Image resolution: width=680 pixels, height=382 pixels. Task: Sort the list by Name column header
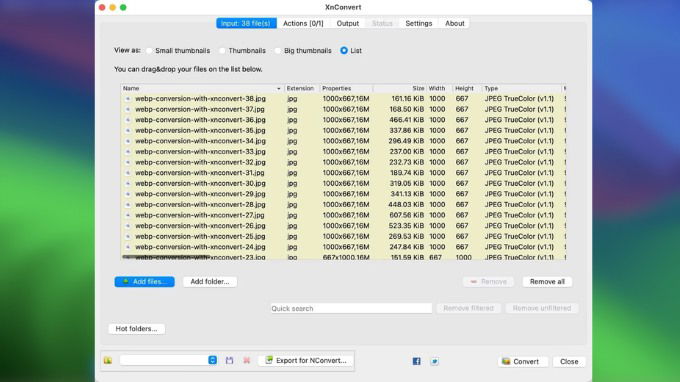202,88
